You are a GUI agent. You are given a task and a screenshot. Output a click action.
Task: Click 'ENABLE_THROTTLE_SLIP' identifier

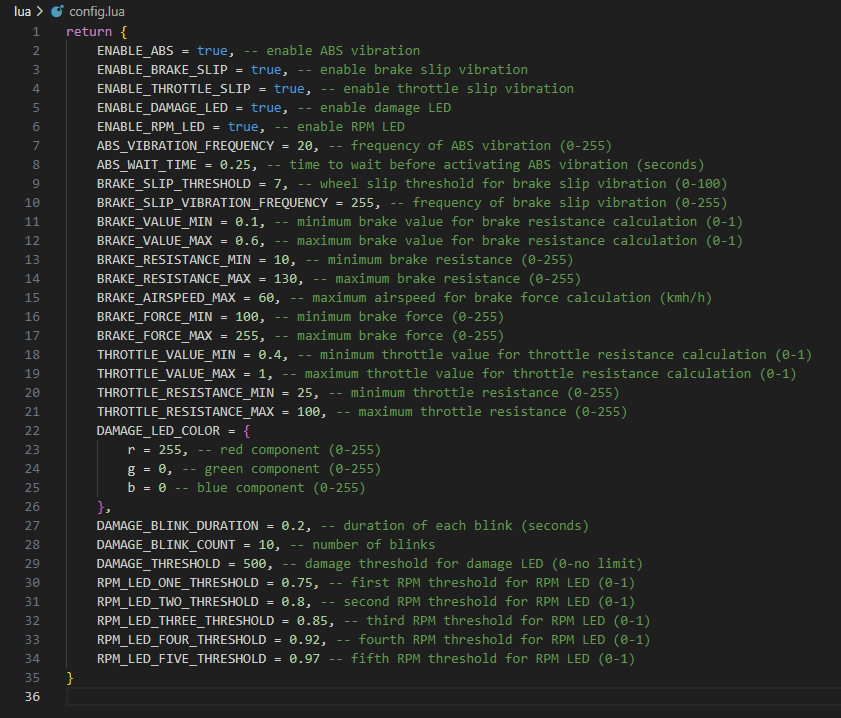pos(174,88)
